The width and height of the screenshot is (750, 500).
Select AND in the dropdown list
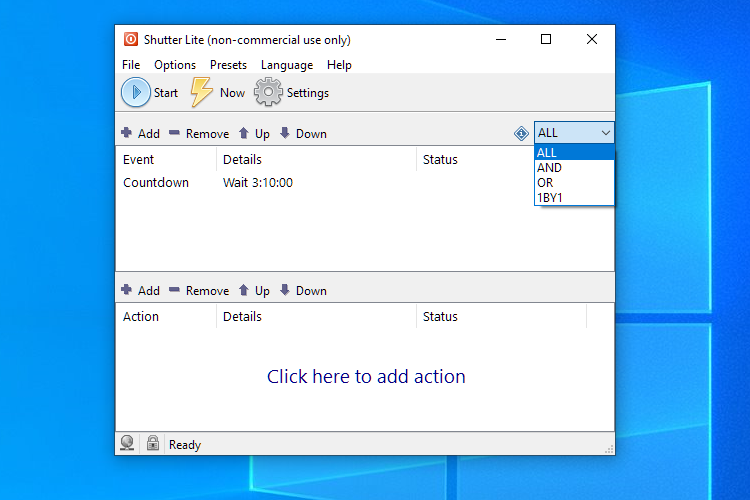click(574, 167)
